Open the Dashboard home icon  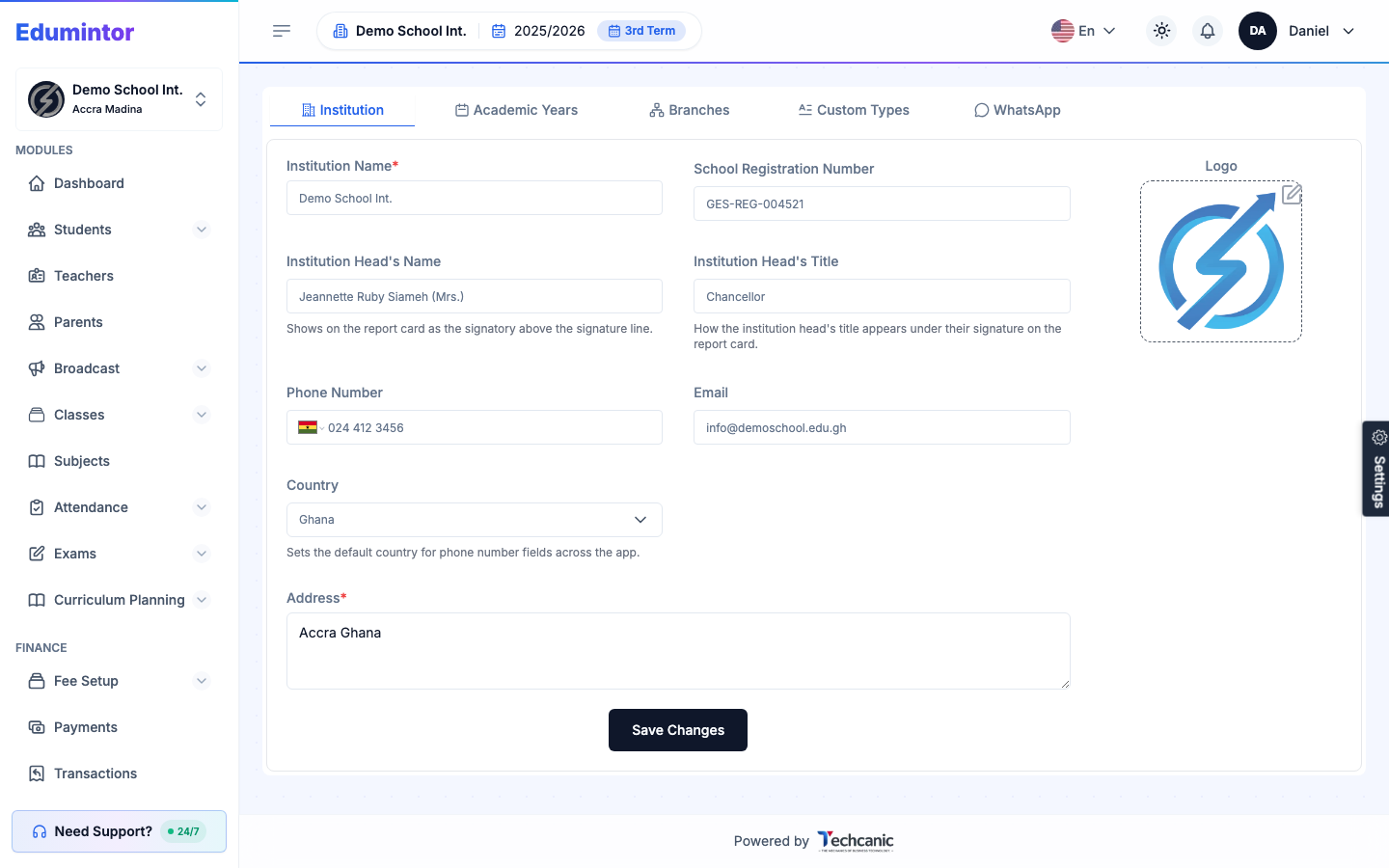pos(37,183)
